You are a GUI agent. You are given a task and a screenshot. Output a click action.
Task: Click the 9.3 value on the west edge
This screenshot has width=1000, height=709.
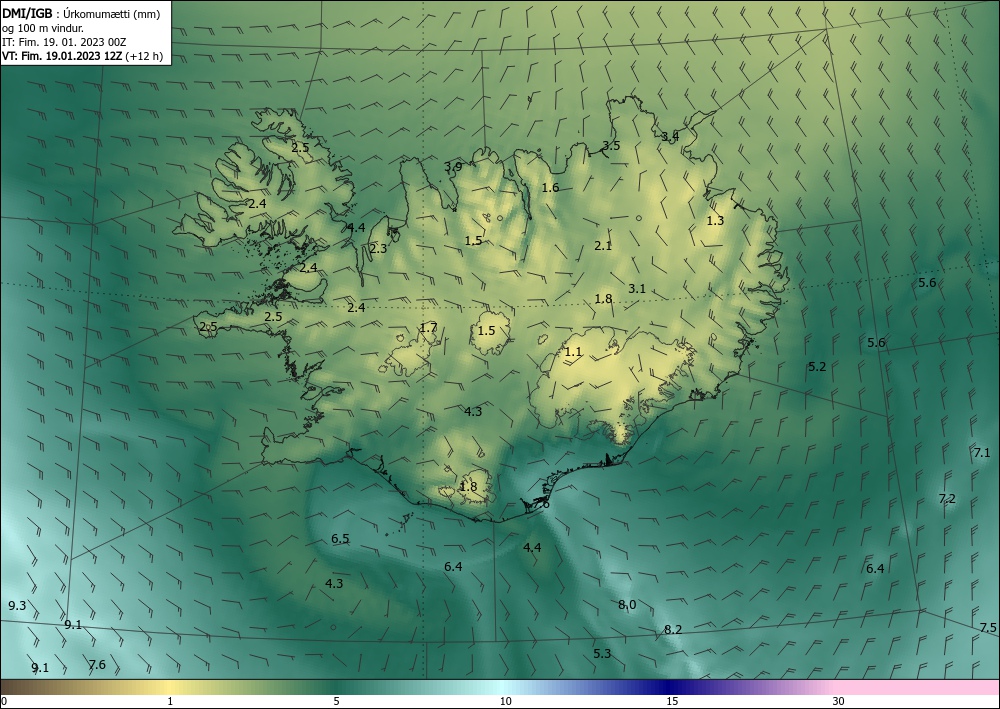[17, 605]
